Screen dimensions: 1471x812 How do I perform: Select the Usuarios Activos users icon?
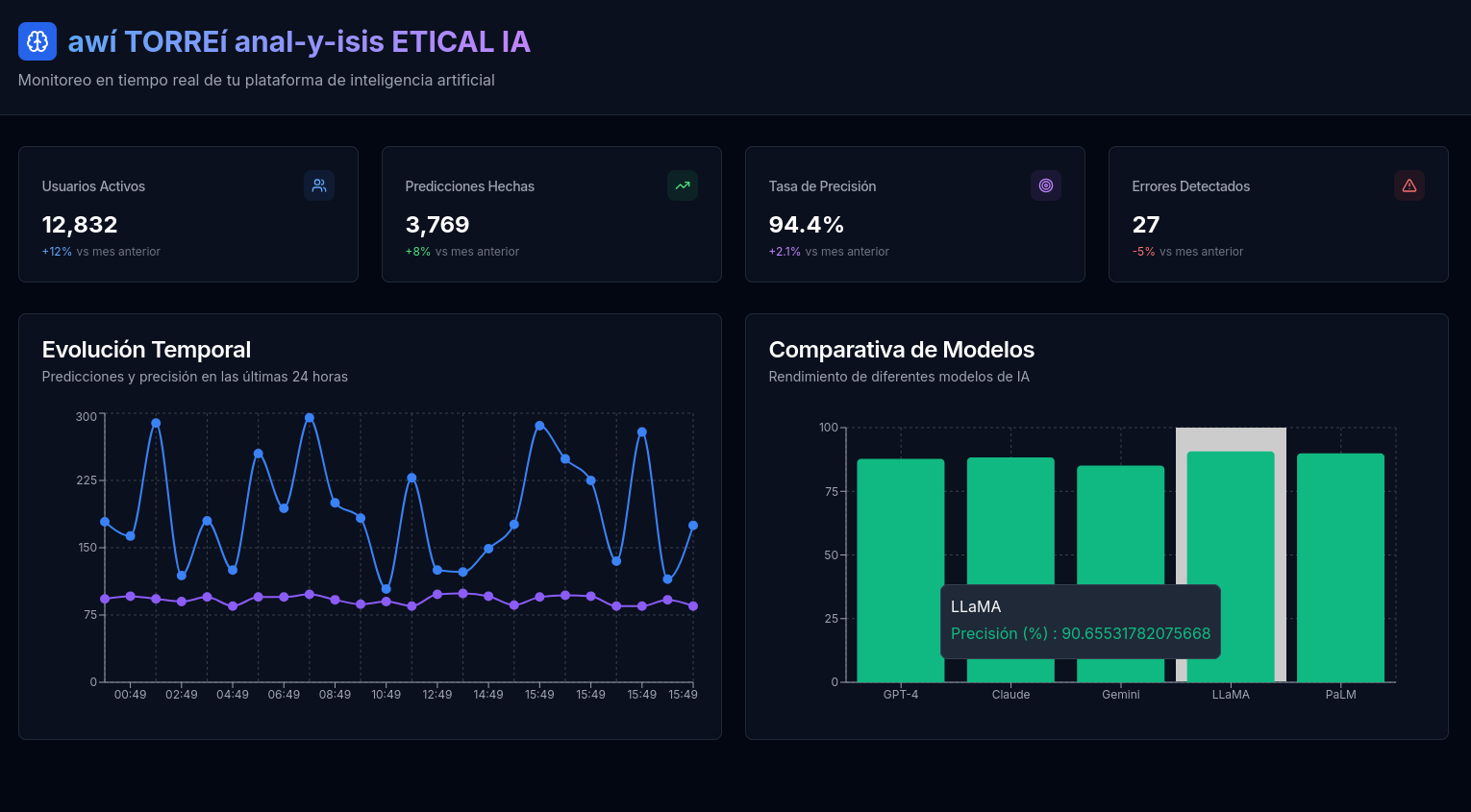click(319, 185)
